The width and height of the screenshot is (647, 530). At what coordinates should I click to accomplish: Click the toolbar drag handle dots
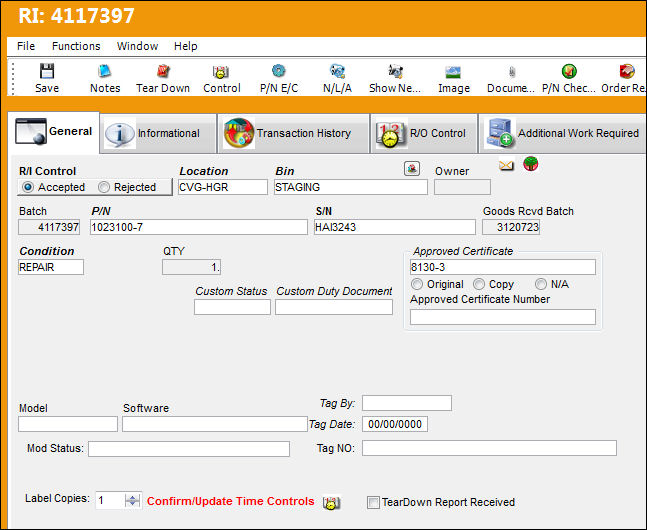(x=13, y=78)
